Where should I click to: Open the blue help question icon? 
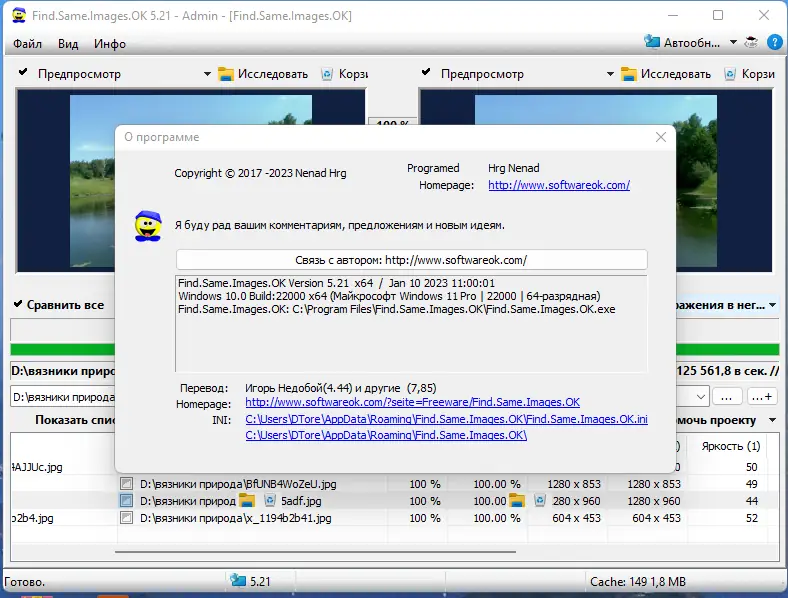pos(774,43)
